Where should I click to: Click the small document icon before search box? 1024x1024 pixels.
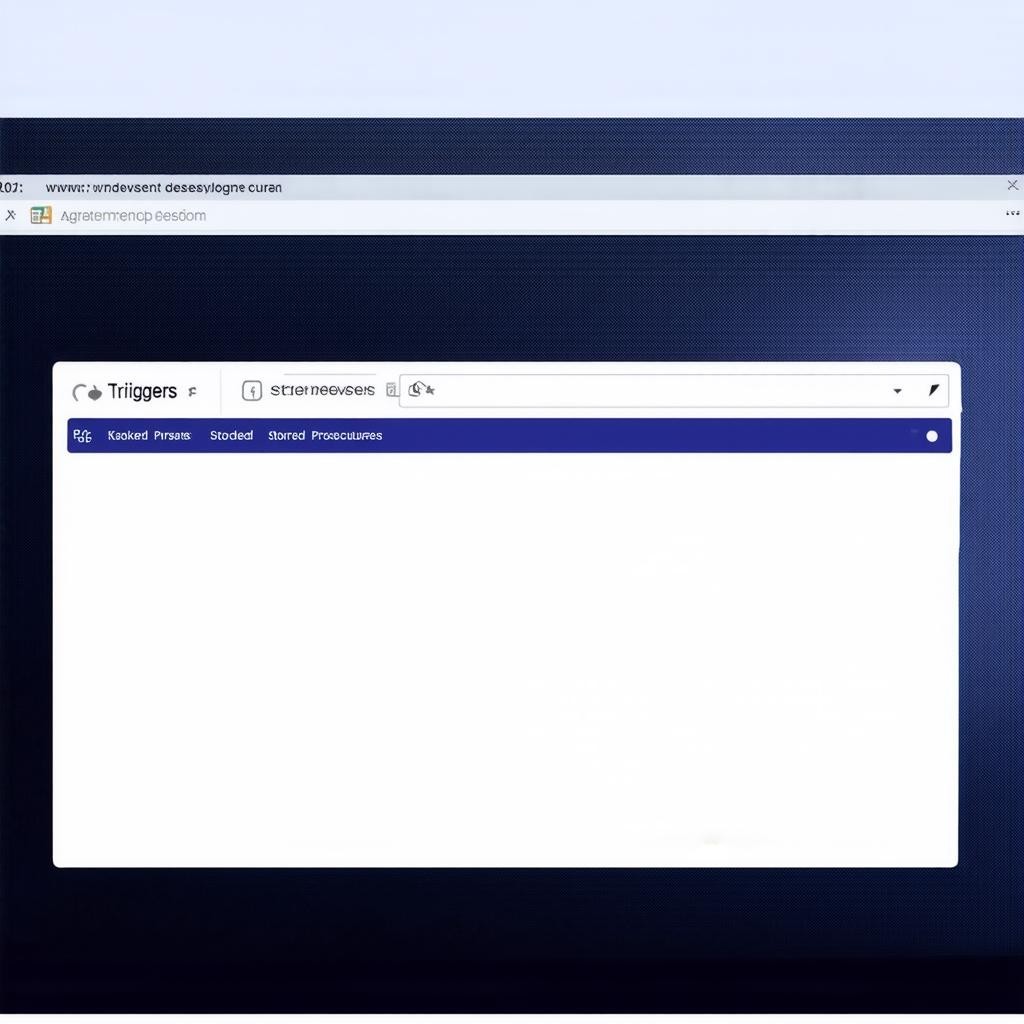[392, 390]
